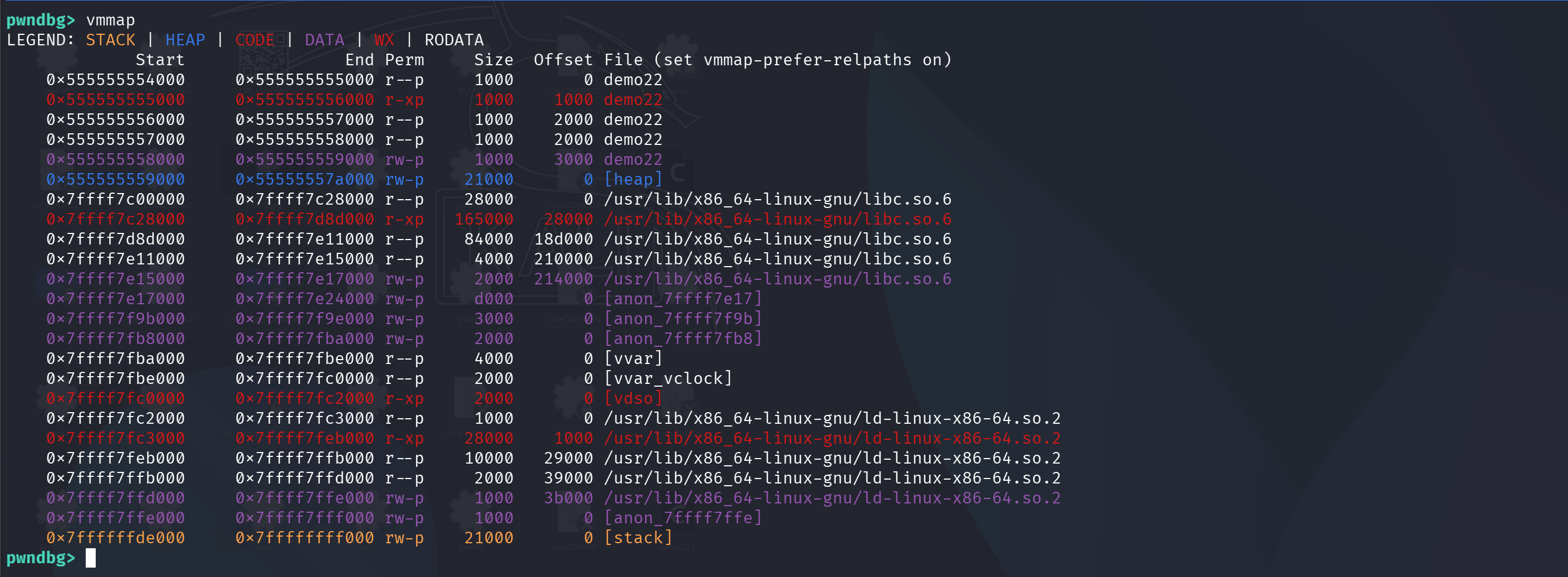The height and width of the screenshot is (577, 1568).
Task: Click the purple DATA legend label
Action: [324, 40]
